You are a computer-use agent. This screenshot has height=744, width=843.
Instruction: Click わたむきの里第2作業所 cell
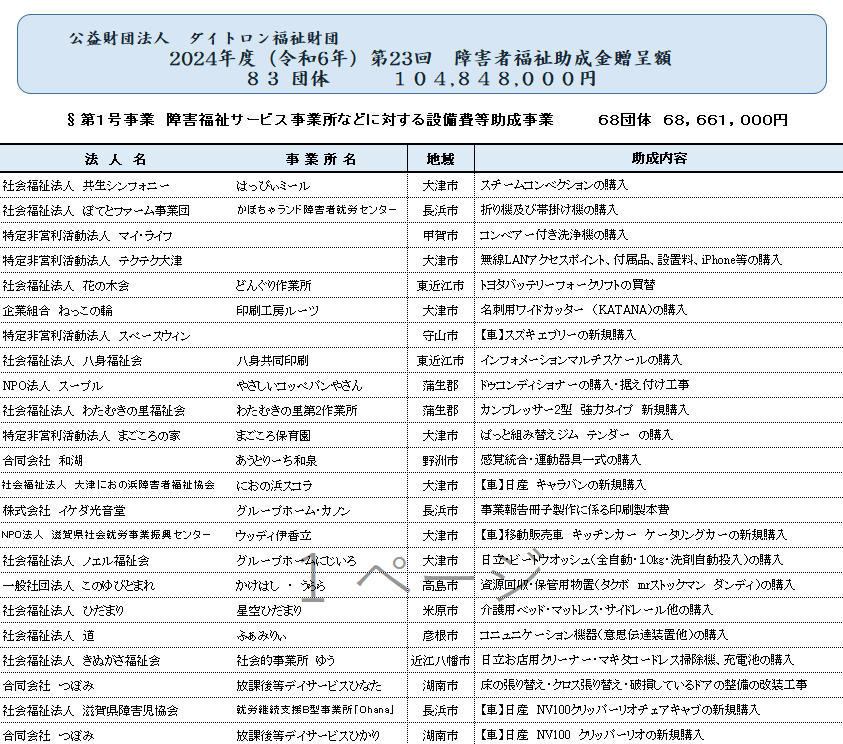(297, 411)
